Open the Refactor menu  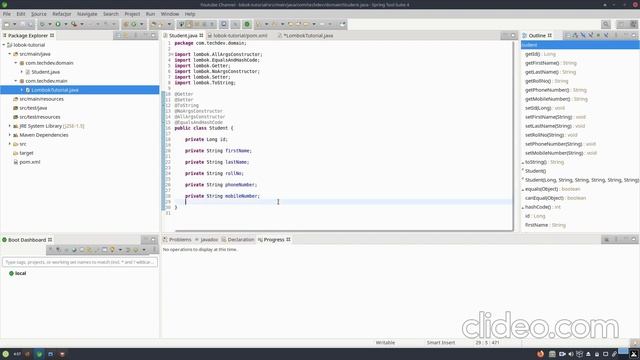[x=62, y=14]
